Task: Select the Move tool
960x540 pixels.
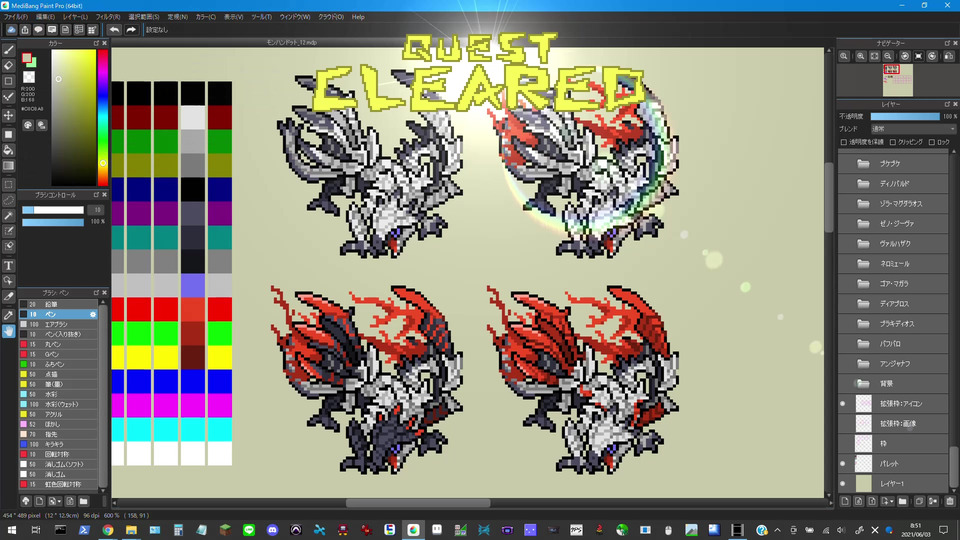Action: (x=9, y=115)
